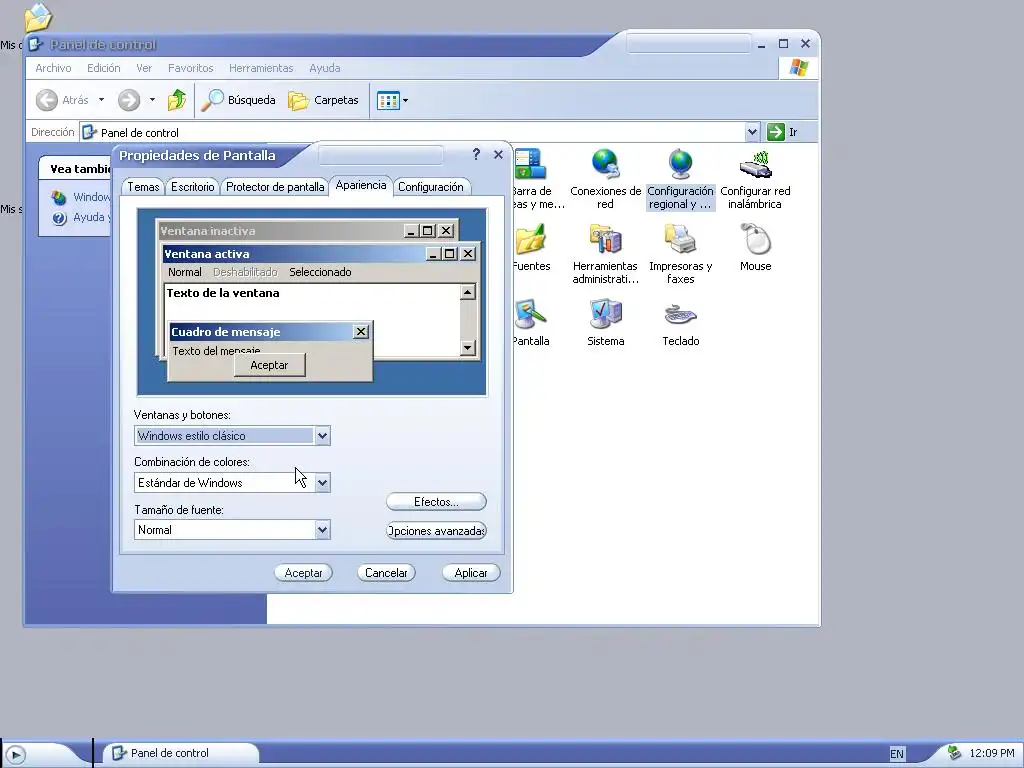Click the Windows Update link icon
This screenshot has width=1024, height=768.
click(59, 197)
